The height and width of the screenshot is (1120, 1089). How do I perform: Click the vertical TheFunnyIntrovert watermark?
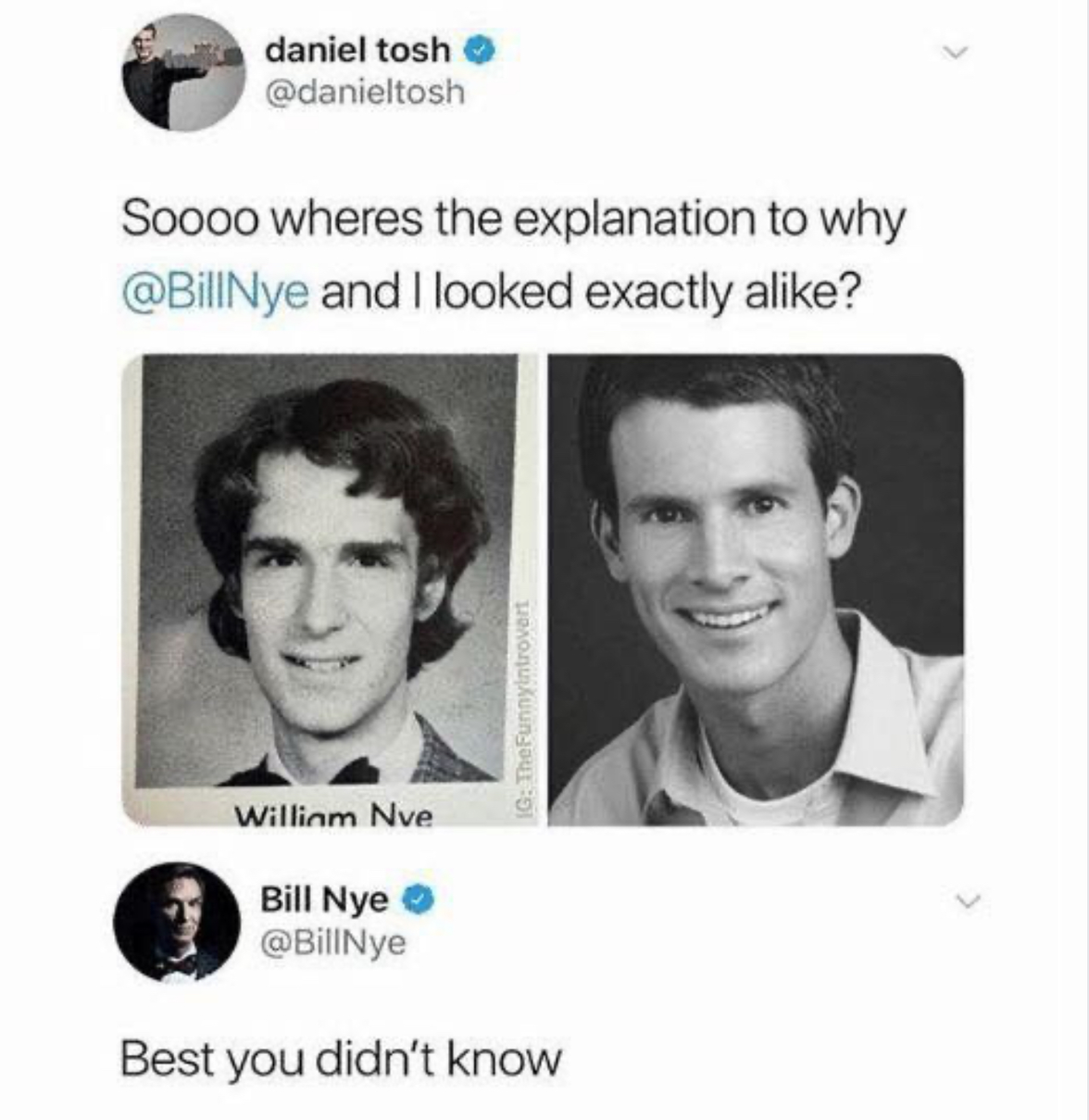coord(525,709)
